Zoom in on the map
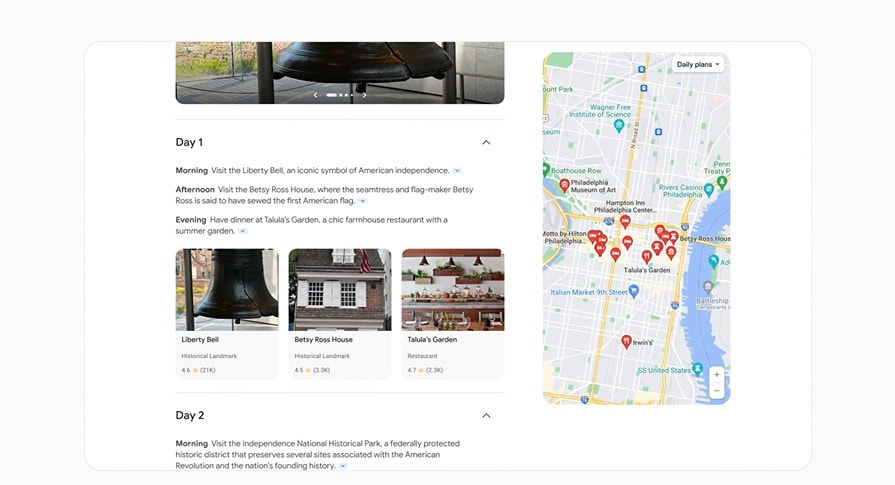This screenshot has width=895, height=485. [716, 374]
